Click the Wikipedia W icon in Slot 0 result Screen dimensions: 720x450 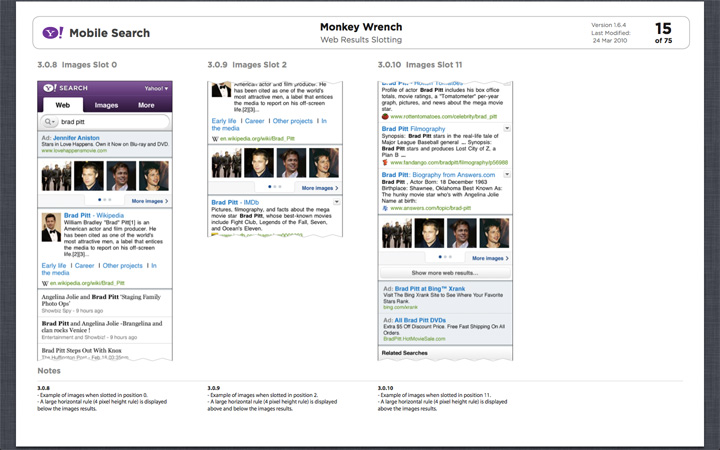pos(44,284)
